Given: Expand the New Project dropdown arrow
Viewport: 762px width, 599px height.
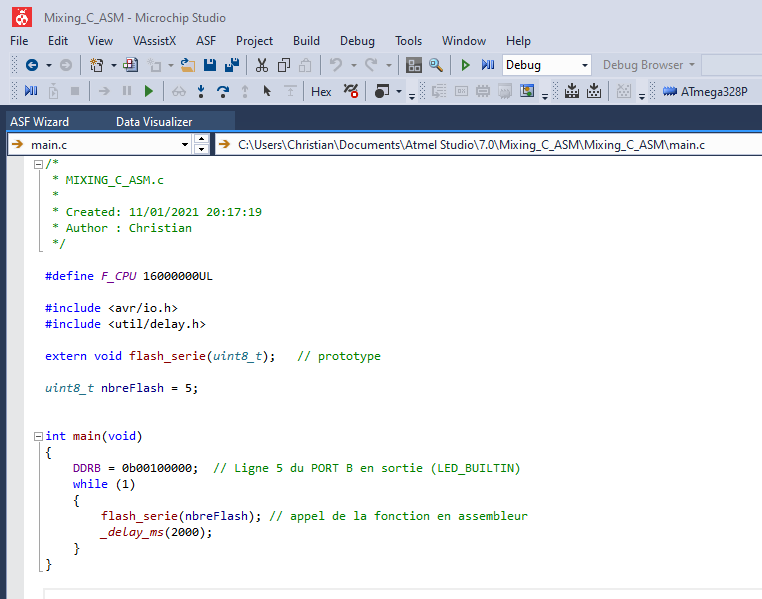Looking at the screenshot, I should pos(113,65).
